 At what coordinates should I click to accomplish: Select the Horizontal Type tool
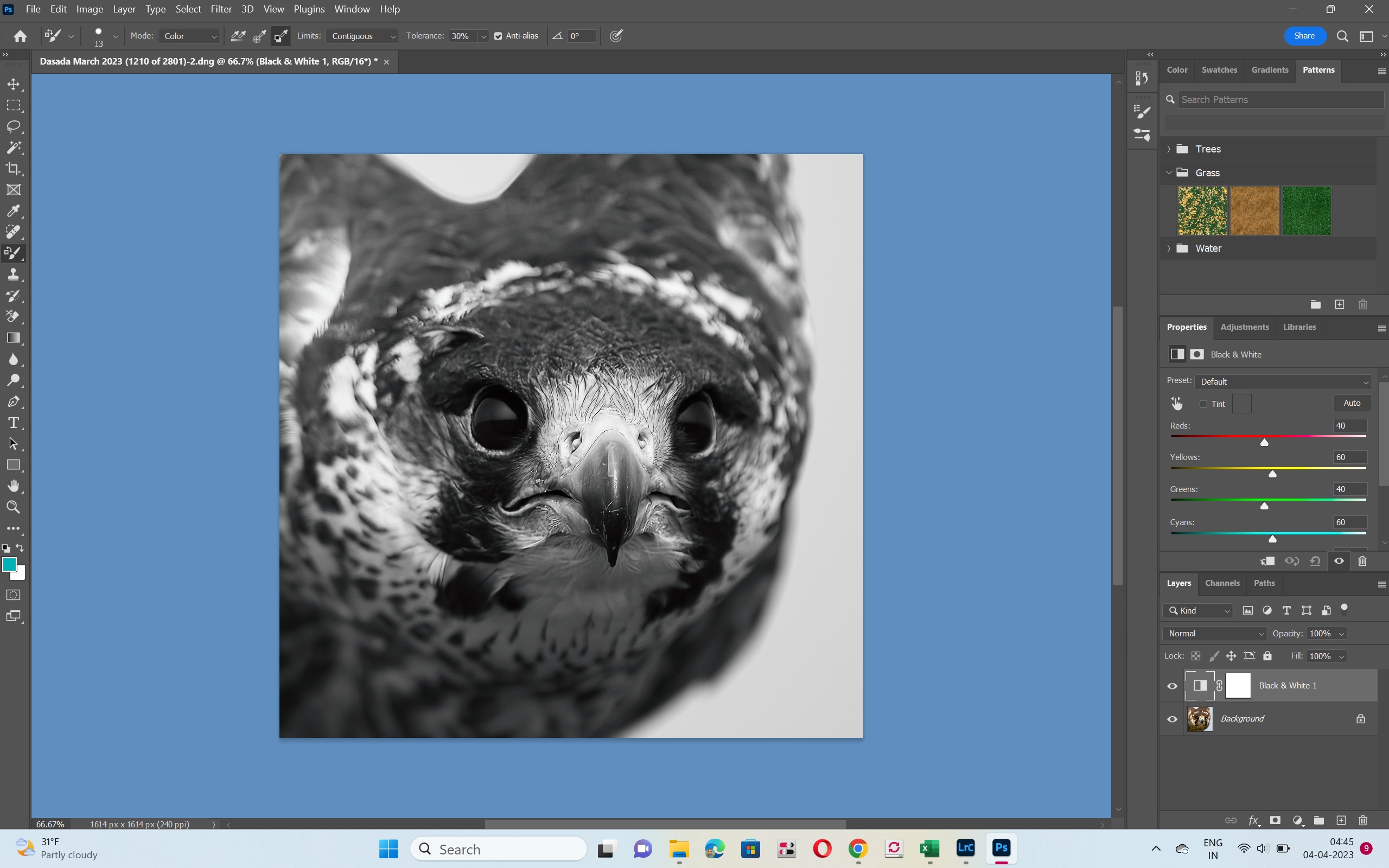(x=13, y=423)
